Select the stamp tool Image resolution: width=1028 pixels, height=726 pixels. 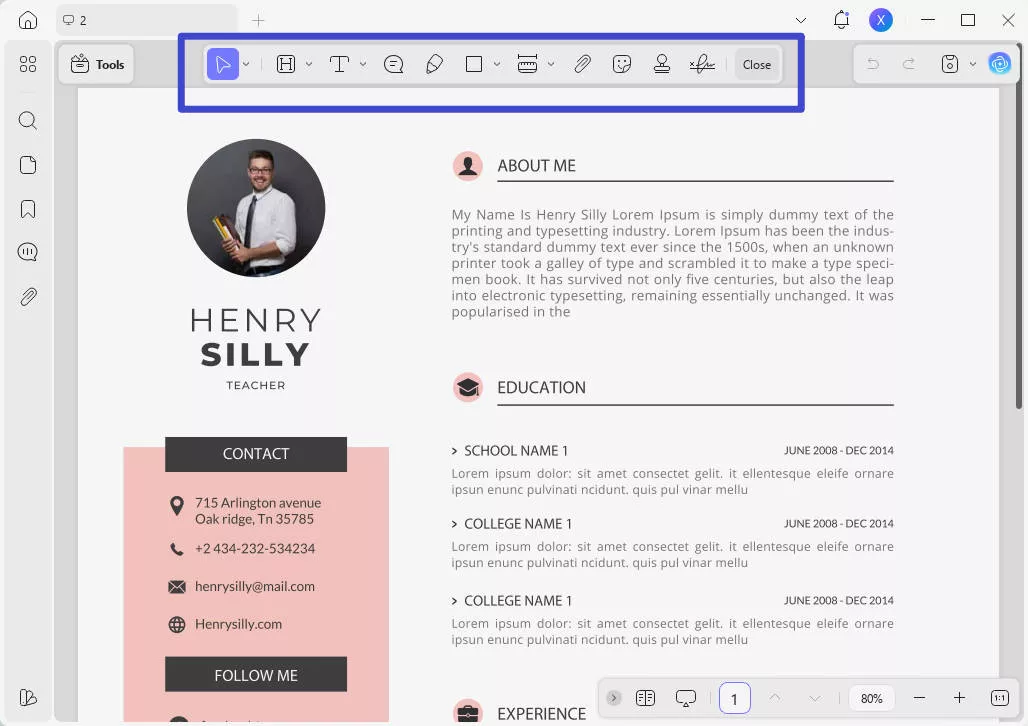pos(662,64)
